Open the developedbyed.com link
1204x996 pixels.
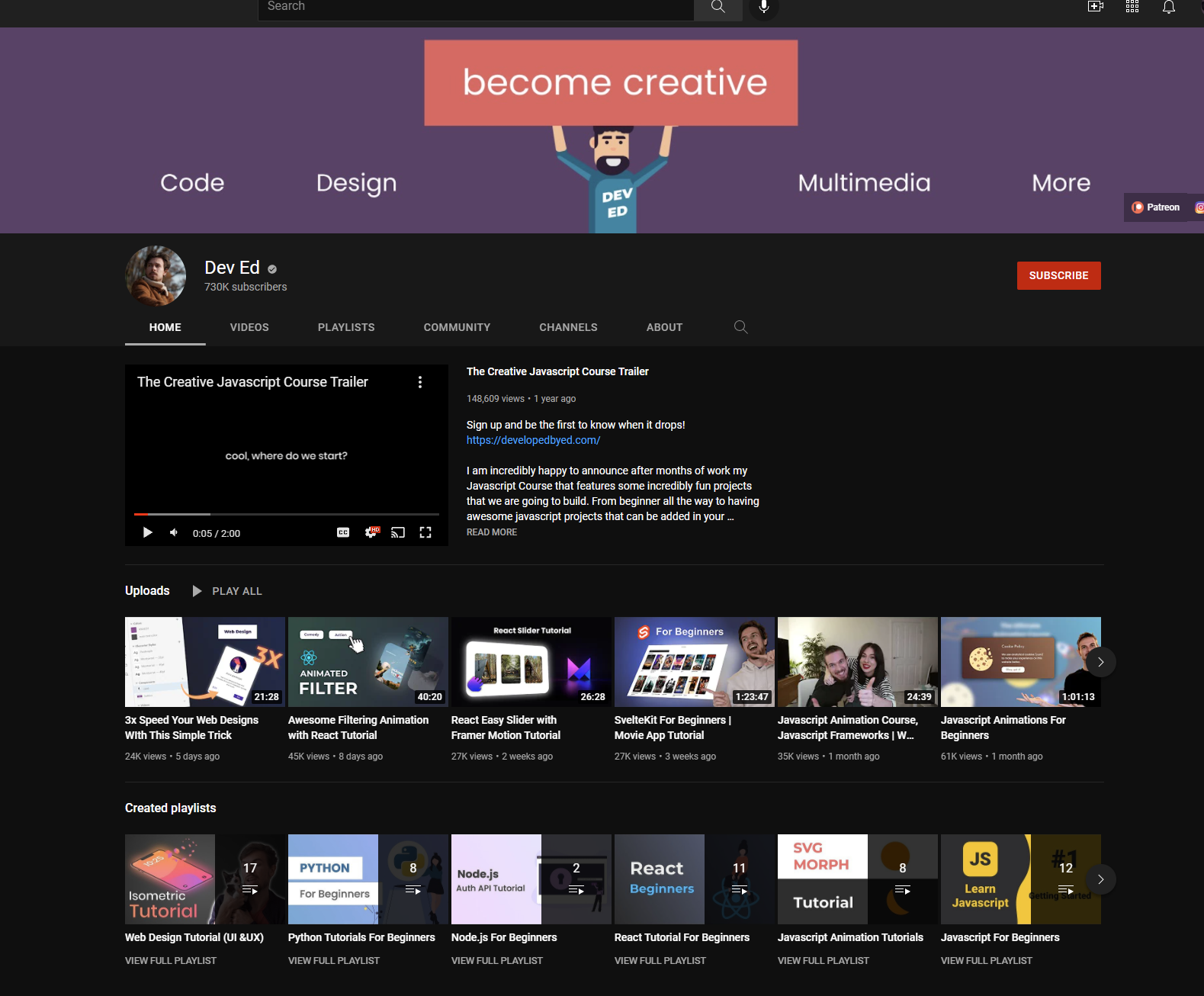coord(533,440)
